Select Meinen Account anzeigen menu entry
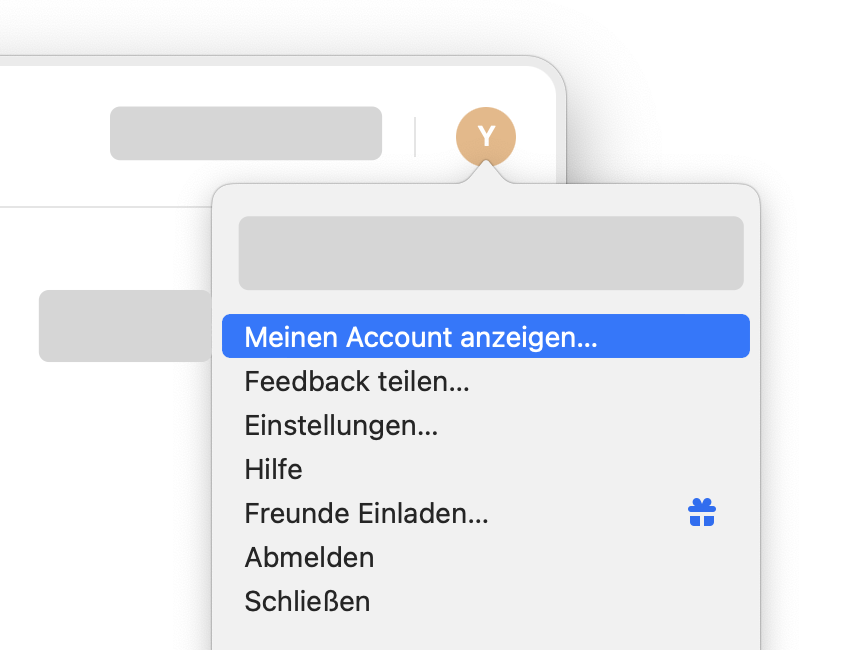 click(485, 336)
